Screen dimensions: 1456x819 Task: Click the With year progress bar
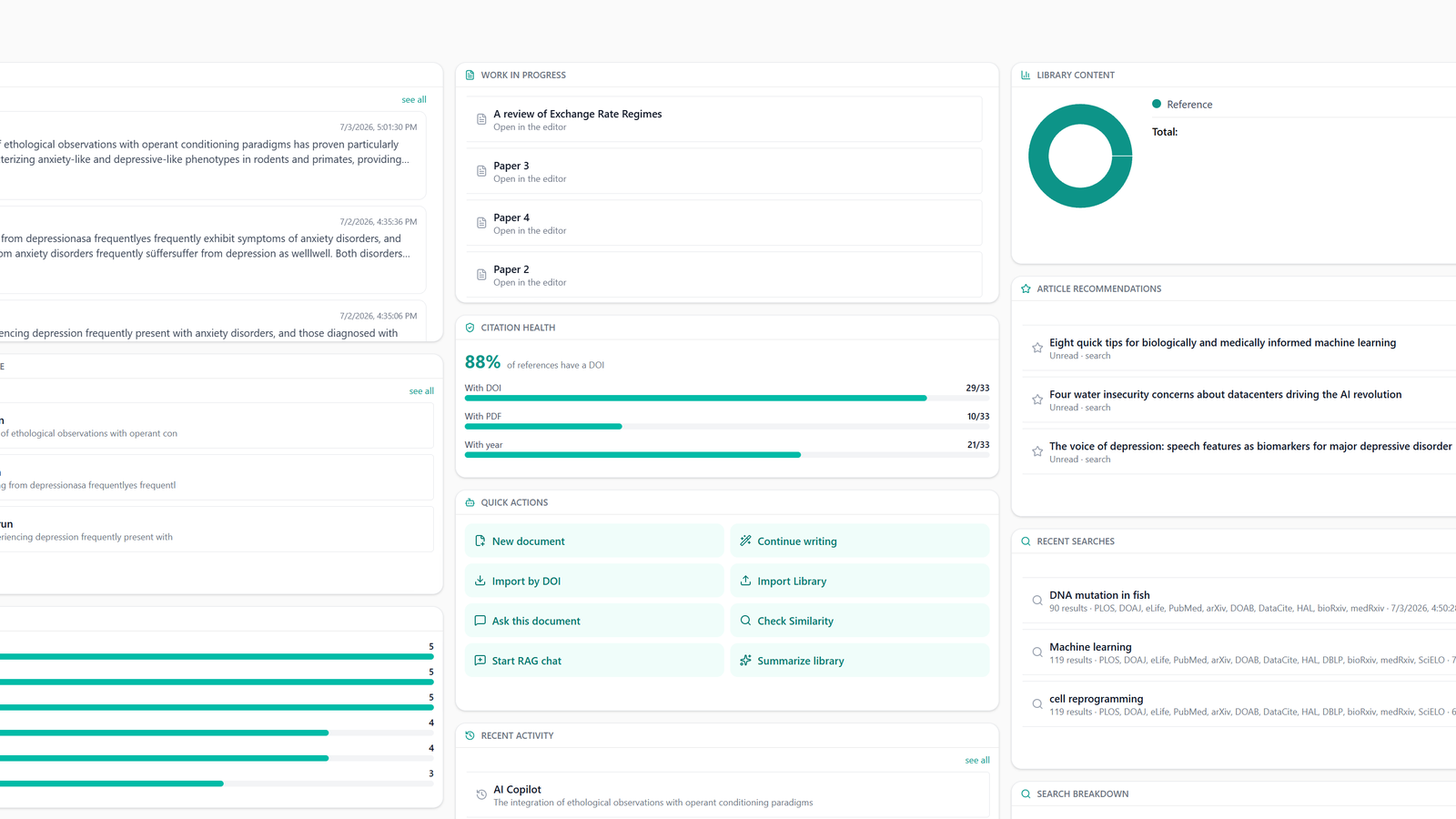[x=727, y=454]
